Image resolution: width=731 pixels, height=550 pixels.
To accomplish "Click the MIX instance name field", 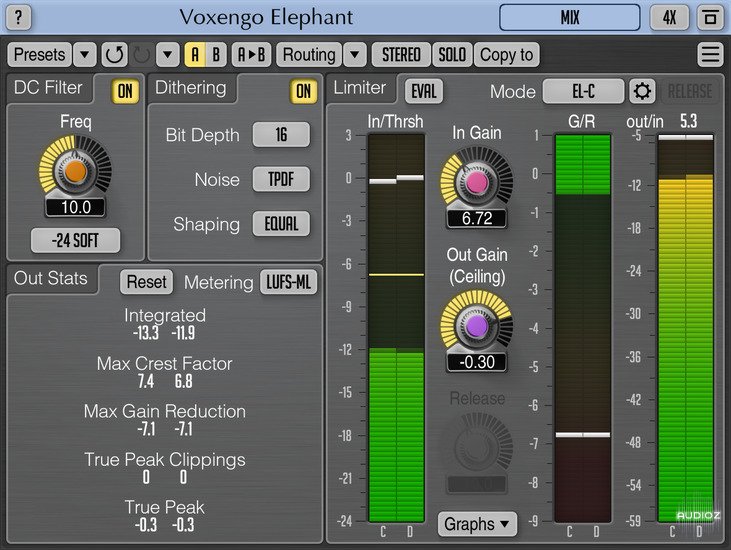I will pyautogui.click(x=570, y=18).
